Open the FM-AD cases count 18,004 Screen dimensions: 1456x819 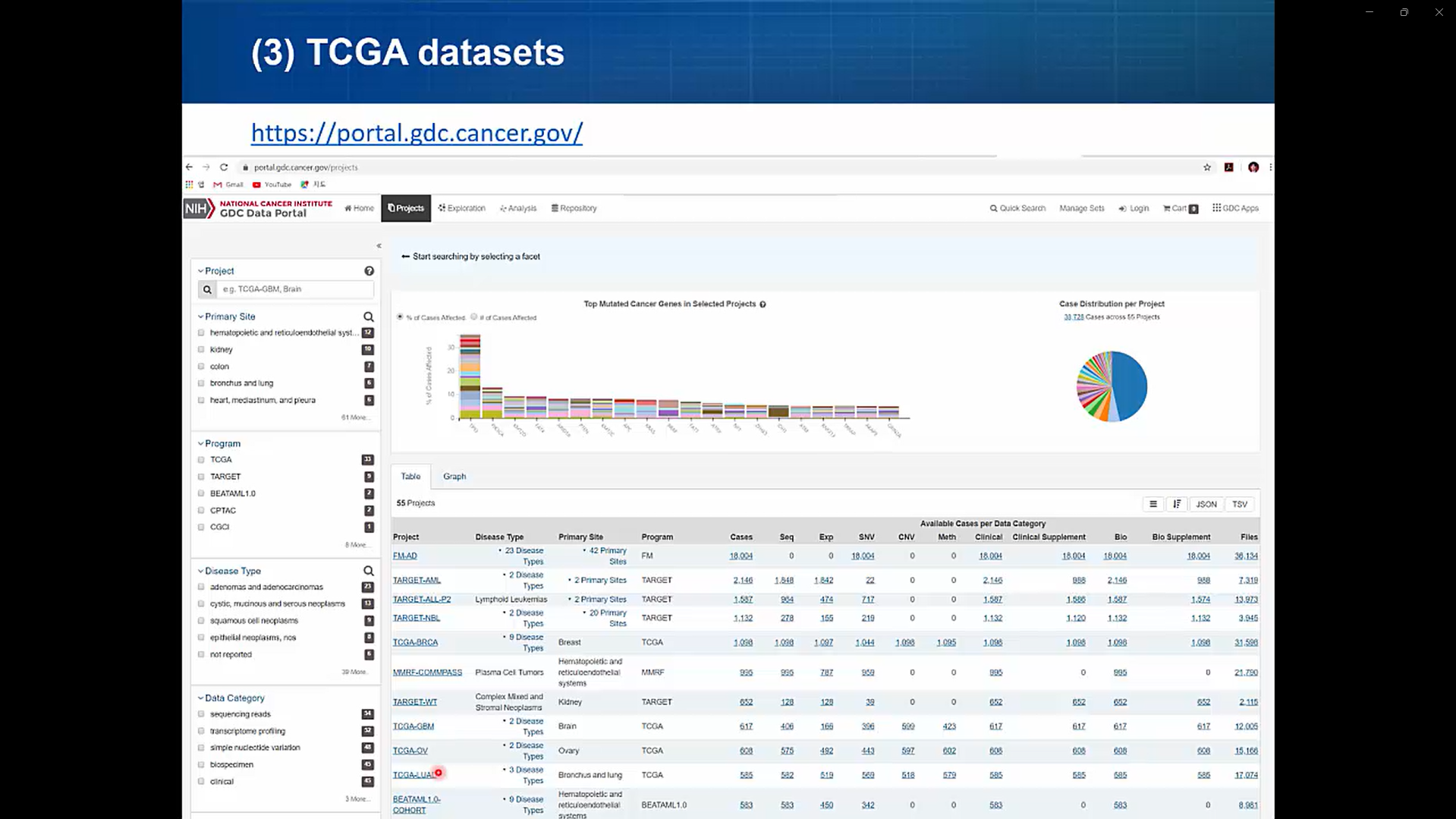tap(741, 556)
